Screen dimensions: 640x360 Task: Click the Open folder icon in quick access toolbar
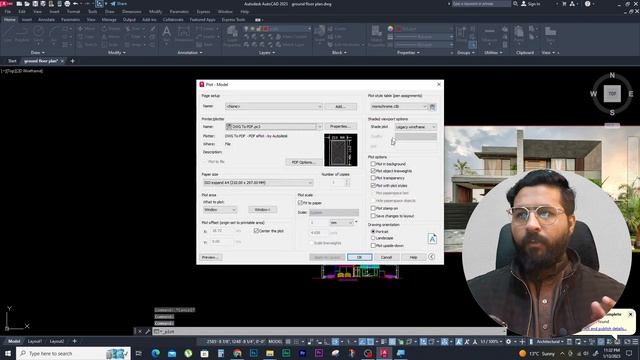click(x=27, y=4)
